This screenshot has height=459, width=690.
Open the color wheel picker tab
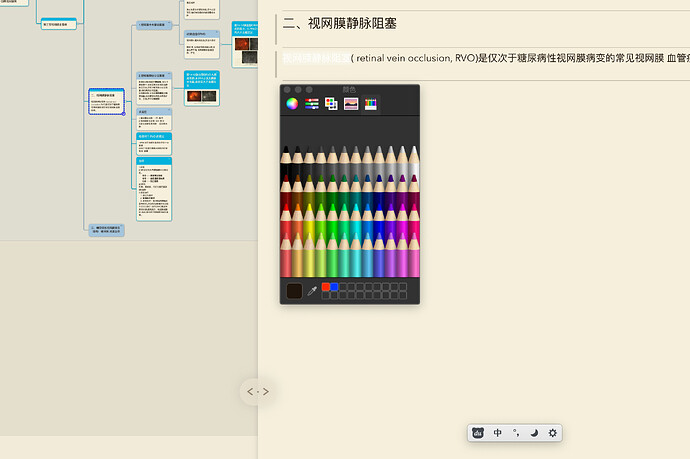[292, 104]
